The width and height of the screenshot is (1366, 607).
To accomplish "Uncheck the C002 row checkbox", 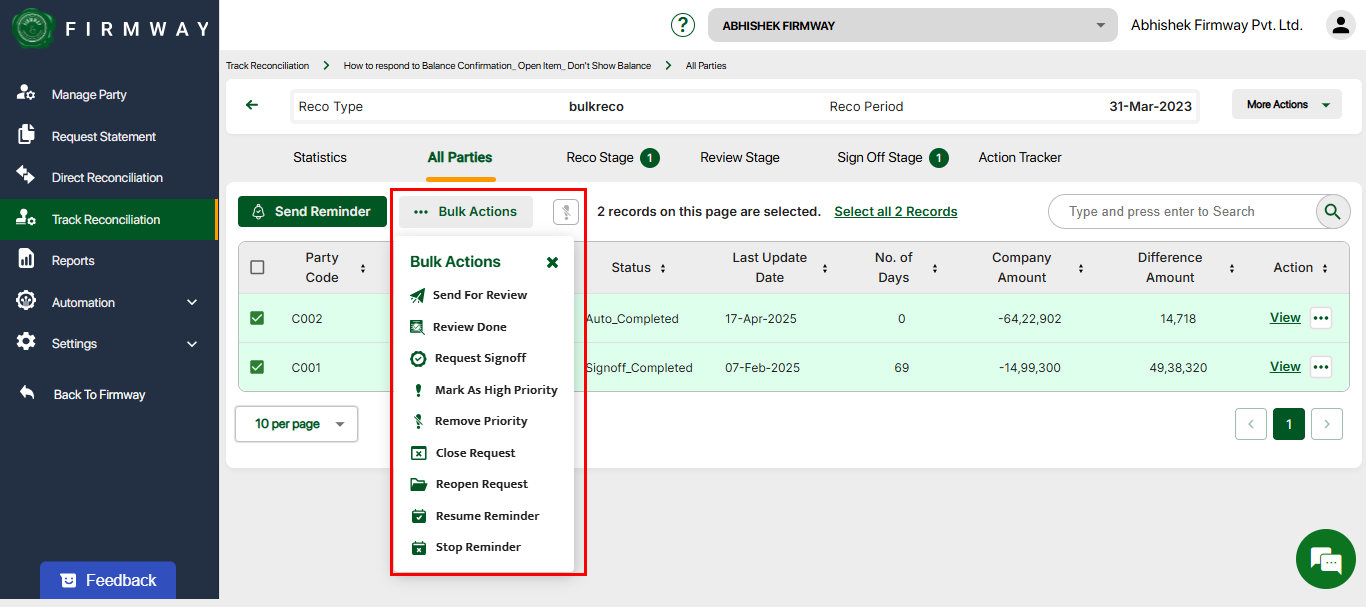I will [x=257, y=318].
